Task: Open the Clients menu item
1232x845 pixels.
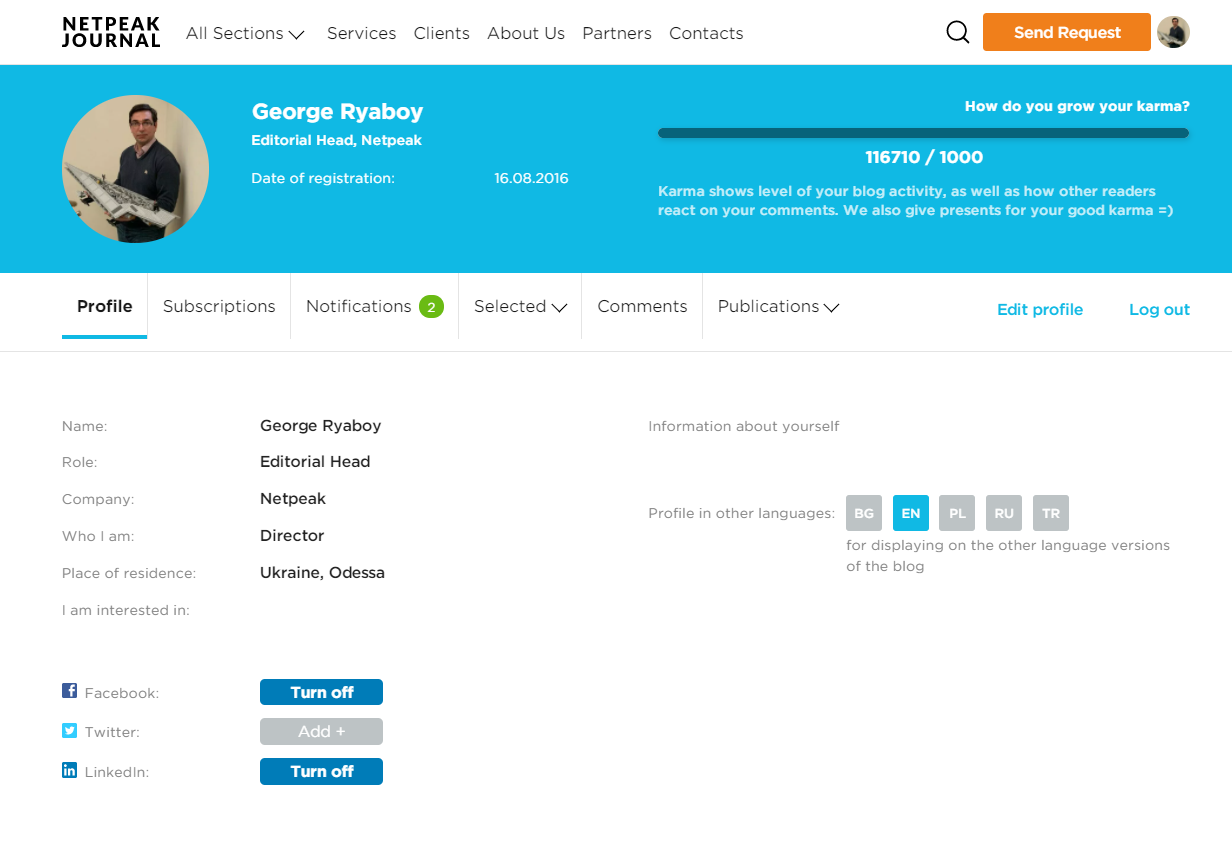Action: 441,33
